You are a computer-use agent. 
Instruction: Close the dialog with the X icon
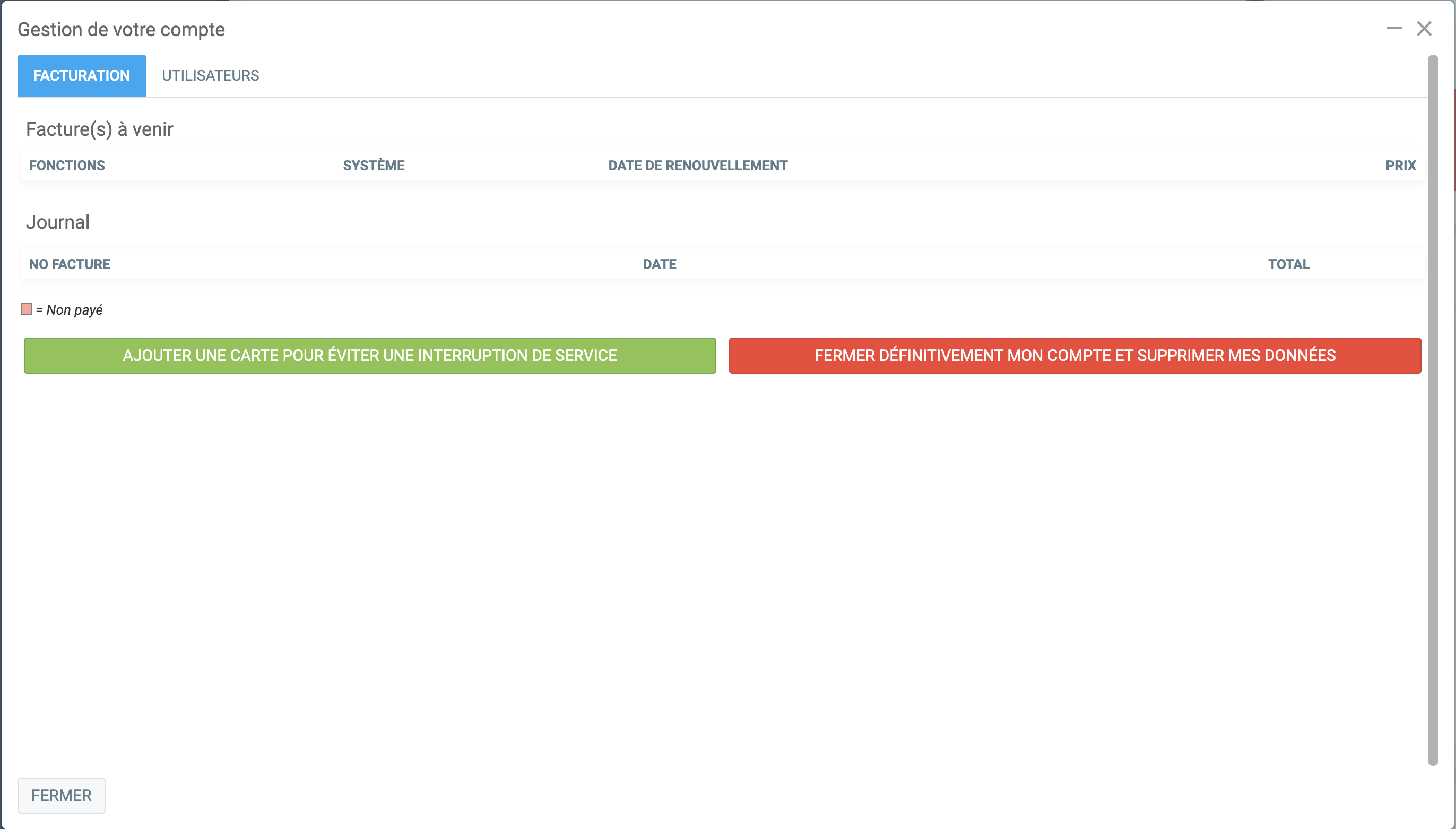coord(1424,29)
